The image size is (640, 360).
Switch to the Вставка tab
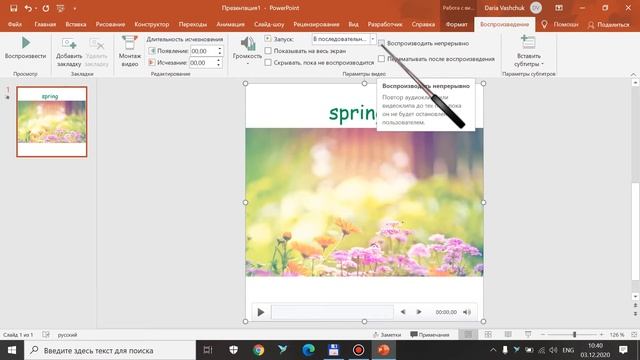click(76, 24)
